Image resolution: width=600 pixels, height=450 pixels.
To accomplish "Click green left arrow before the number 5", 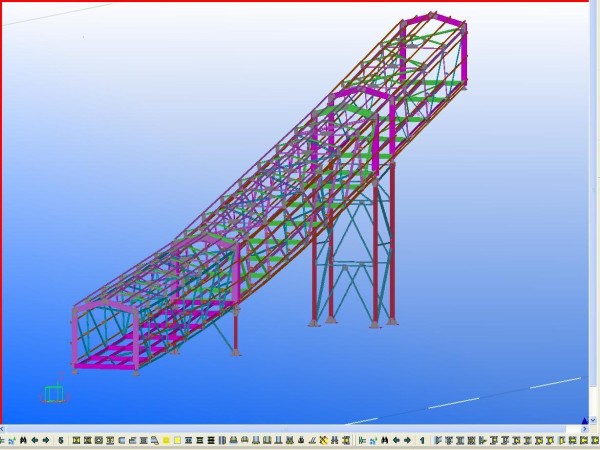I will [x=35, y=440].
